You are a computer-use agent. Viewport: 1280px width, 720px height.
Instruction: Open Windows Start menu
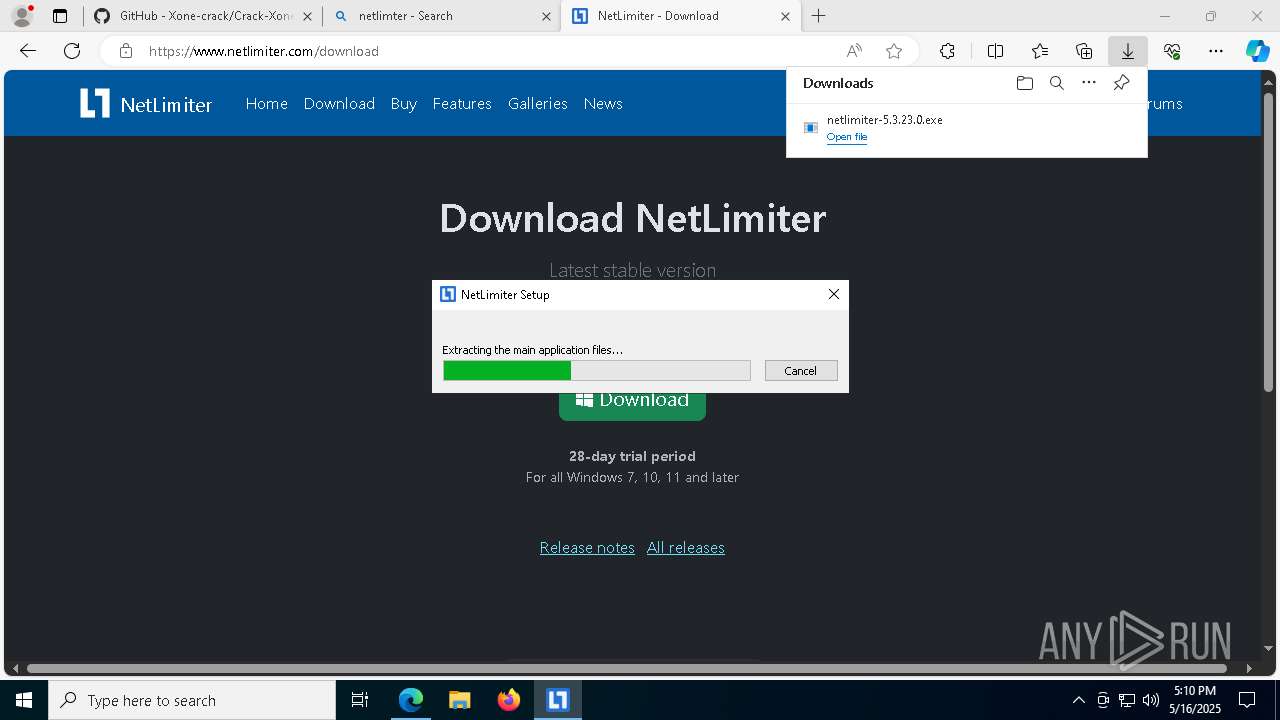[24, 700]
